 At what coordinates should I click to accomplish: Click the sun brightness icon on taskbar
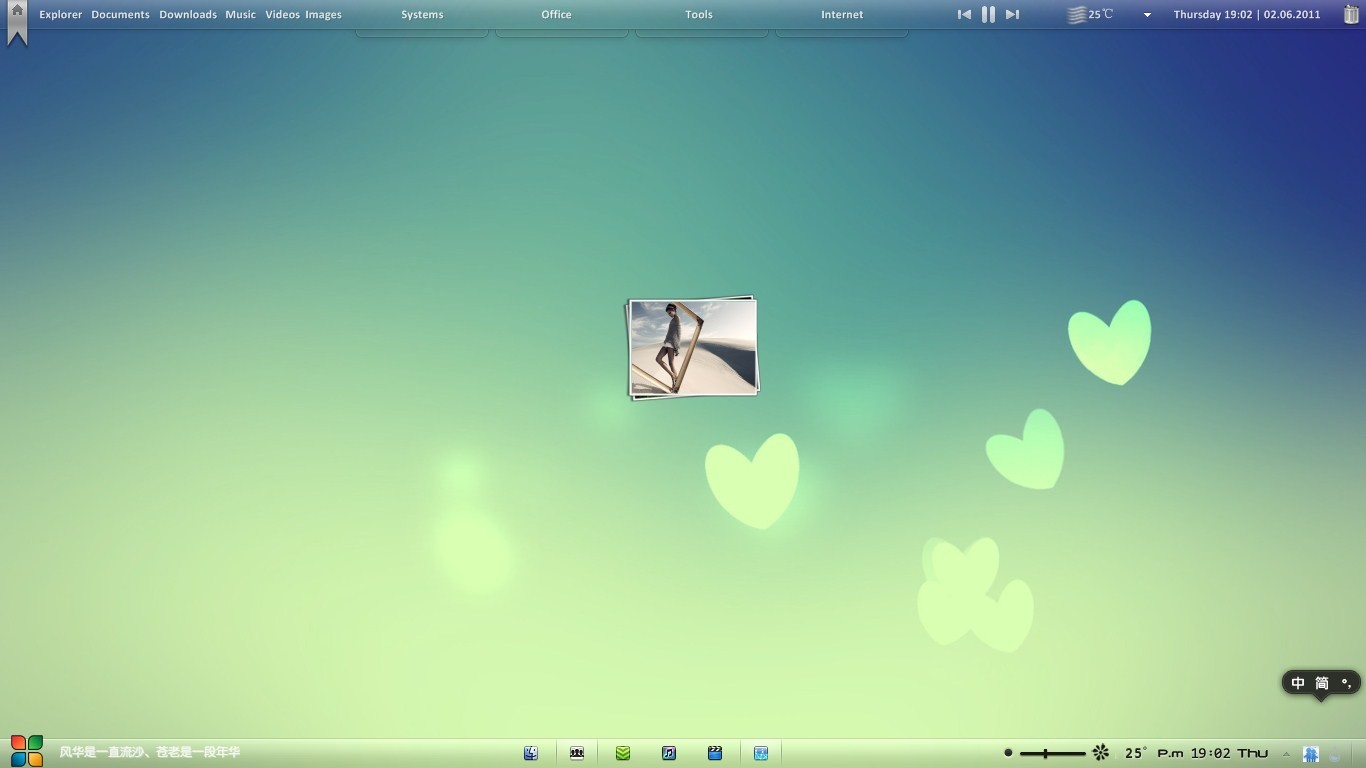1101,752
